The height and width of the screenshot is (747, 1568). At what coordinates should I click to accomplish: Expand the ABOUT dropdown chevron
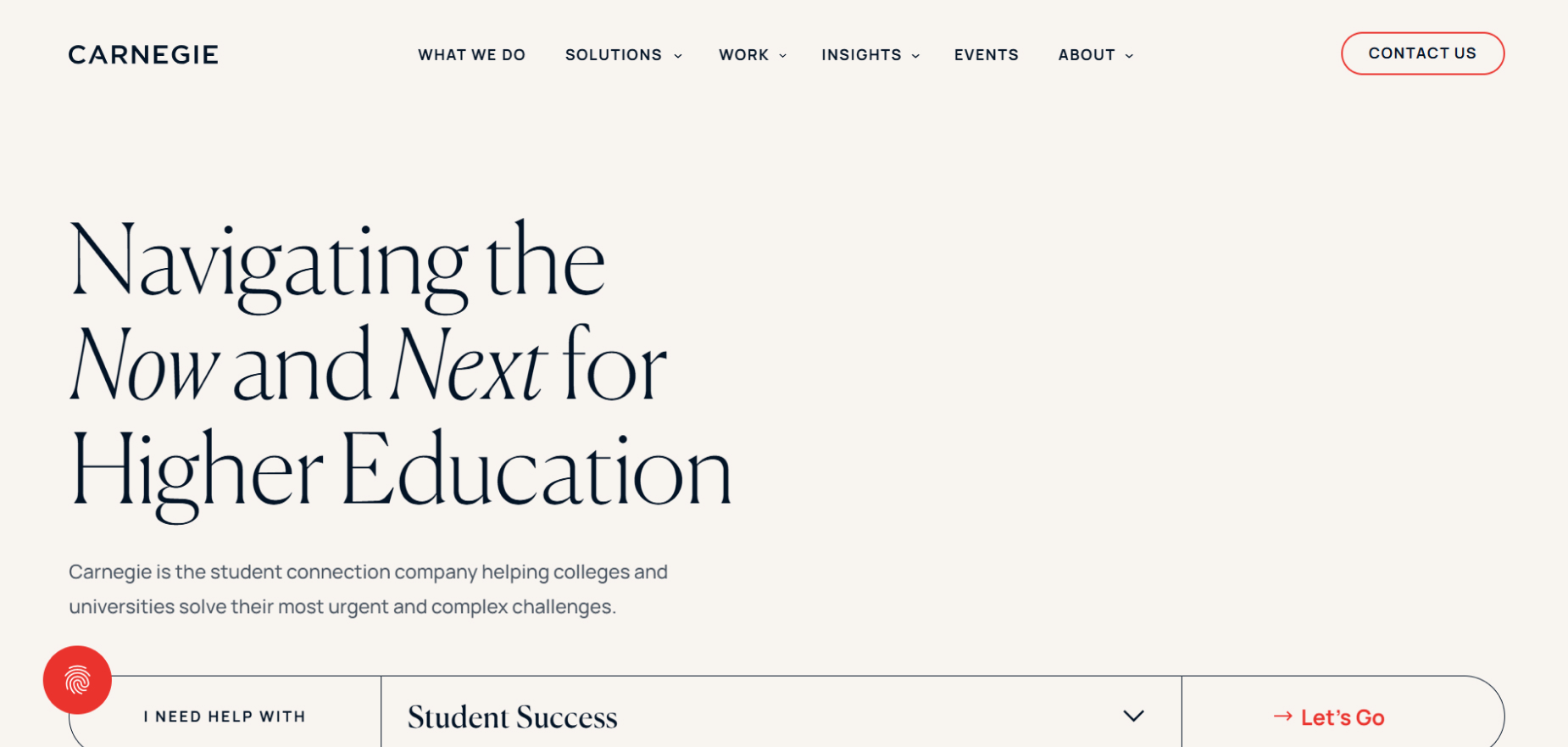[1128, 56]
